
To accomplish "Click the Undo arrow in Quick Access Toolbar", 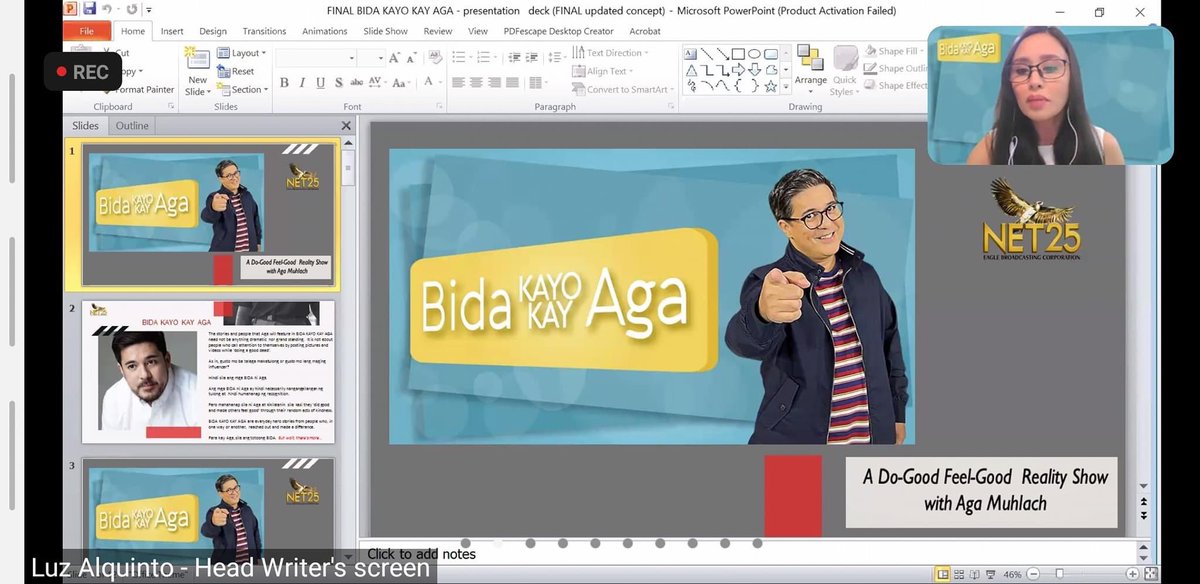I will [108, 10].
